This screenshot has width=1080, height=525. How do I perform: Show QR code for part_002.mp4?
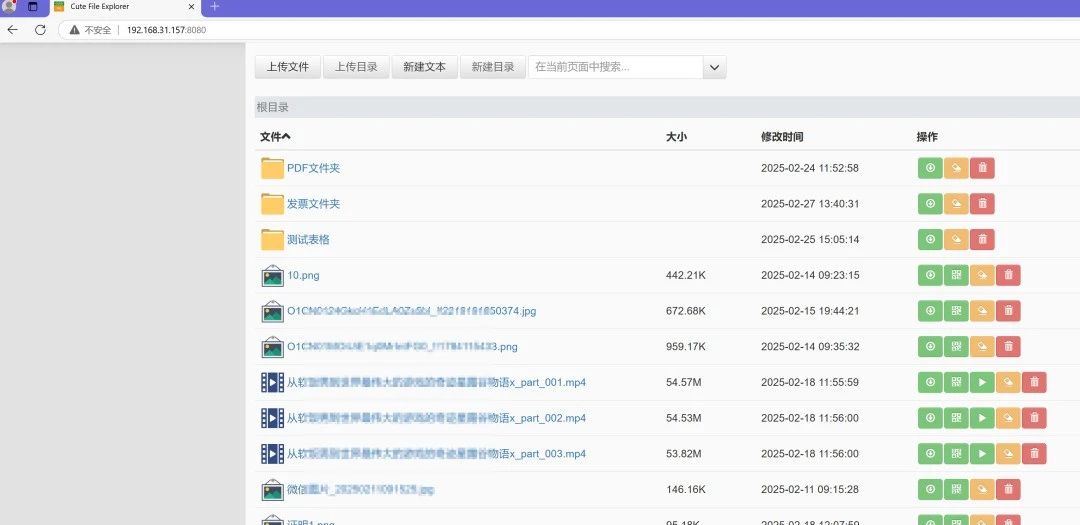956,418
